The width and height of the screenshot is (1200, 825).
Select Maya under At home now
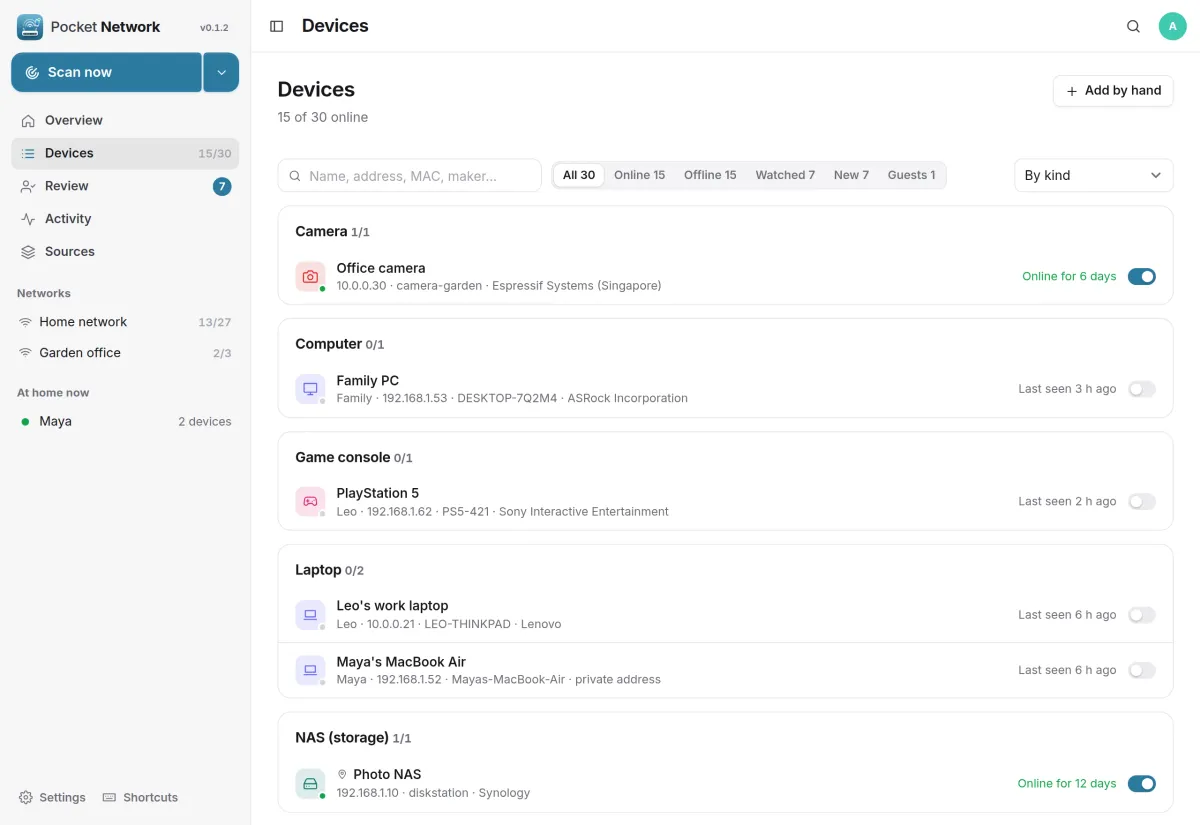pos(125,421)
